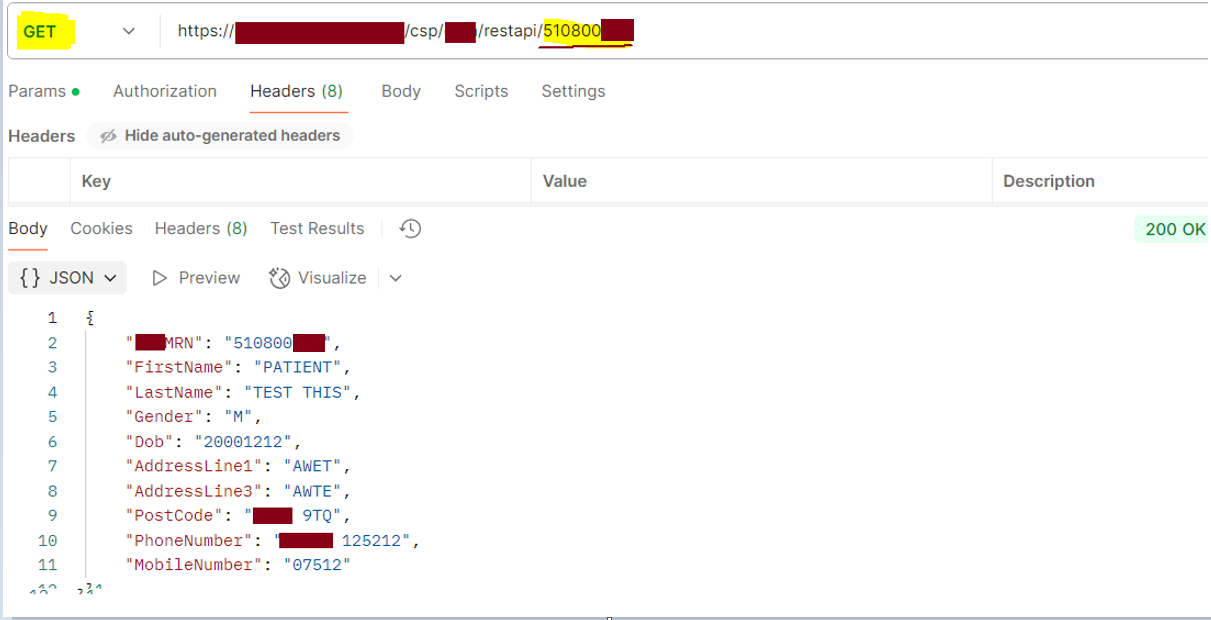Open the request Body tab
1211x620 pixels.
[401, 91]
